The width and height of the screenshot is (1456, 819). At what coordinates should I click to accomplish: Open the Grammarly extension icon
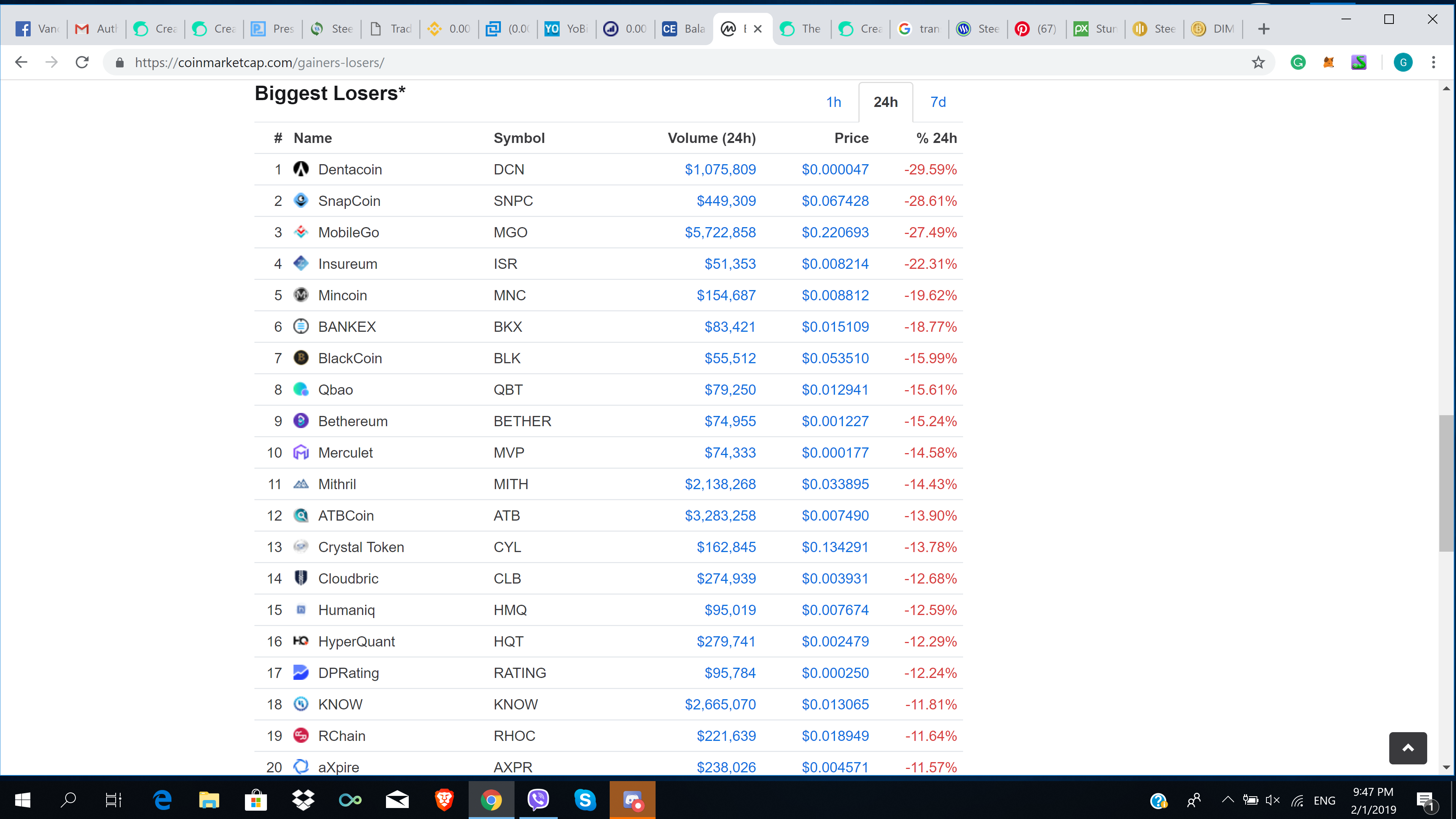1298,62
